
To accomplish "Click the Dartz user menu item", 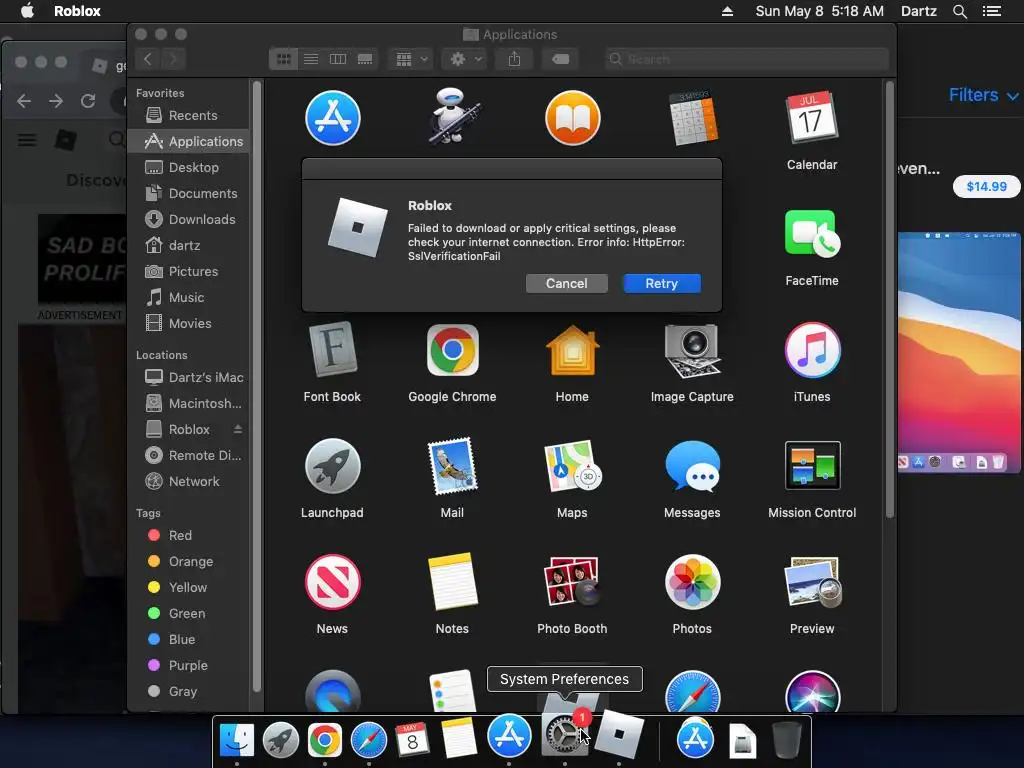I will pos(918,11).
